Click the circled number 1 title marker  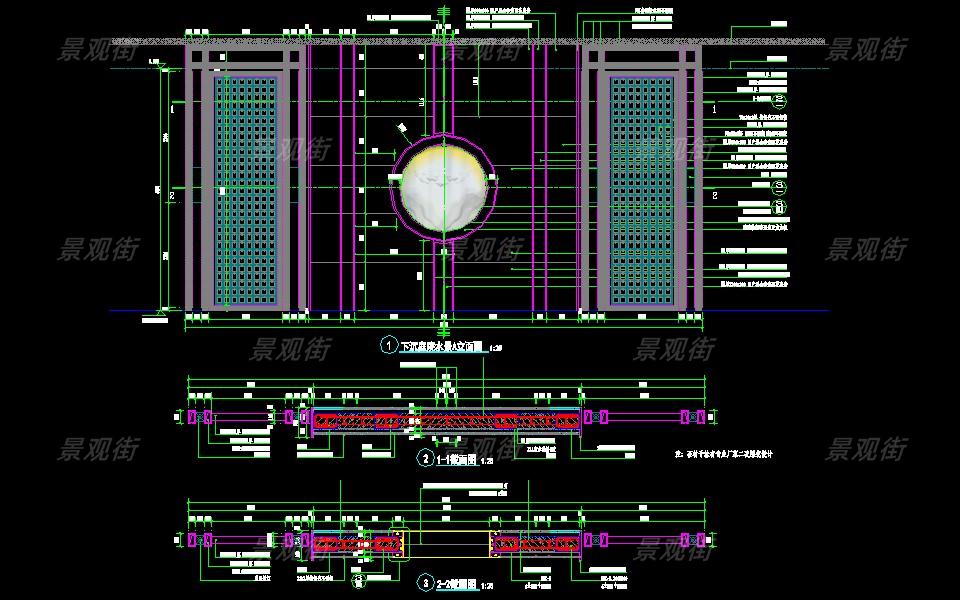[x=388, y=346]
